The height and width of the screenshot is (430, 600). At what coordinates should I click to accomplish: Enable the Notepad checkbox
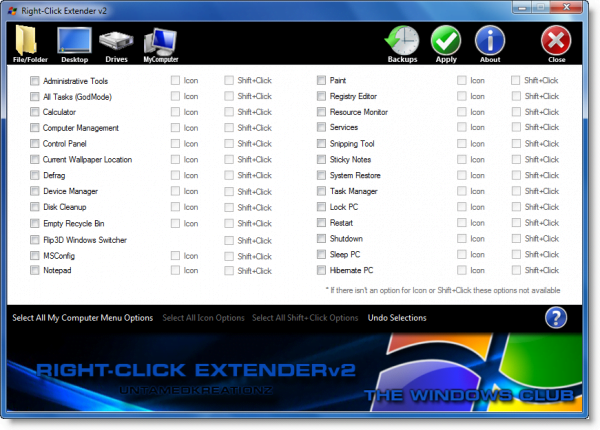(x=35, y=270)
